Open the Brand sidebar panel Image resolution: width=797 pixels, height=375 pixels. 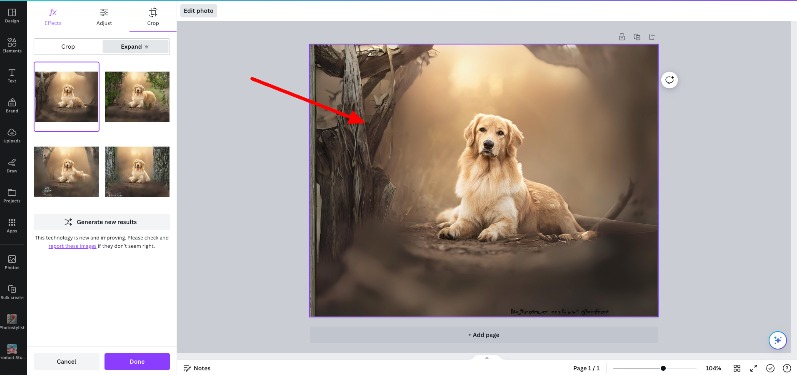[12, 105]
